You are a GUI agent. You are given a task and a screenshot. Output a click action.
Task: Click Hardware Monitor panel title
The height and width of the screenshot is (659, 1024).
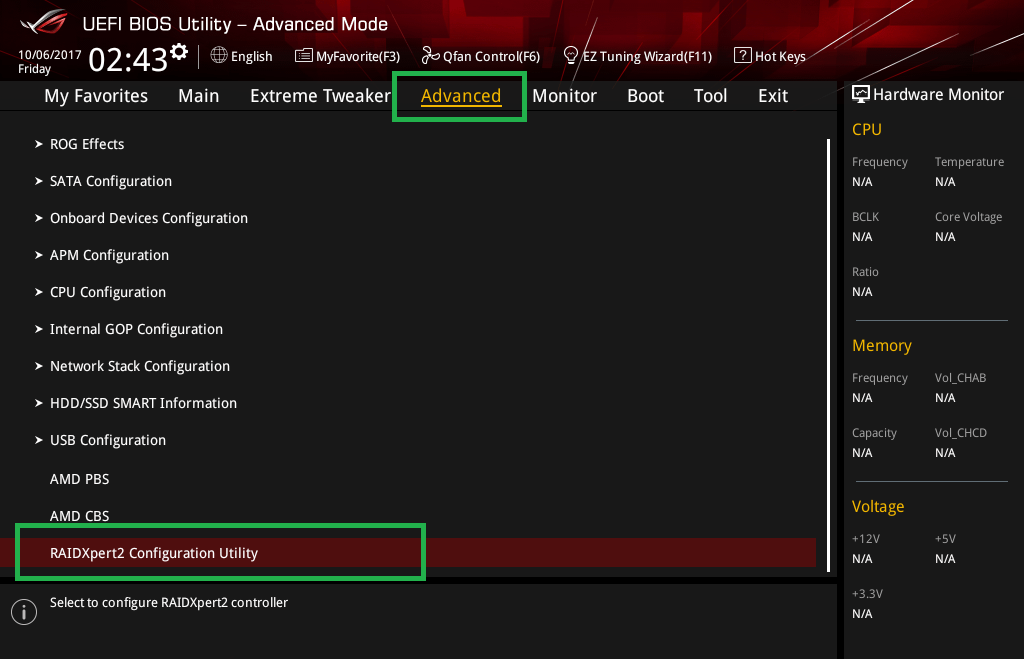pos(938,95)
